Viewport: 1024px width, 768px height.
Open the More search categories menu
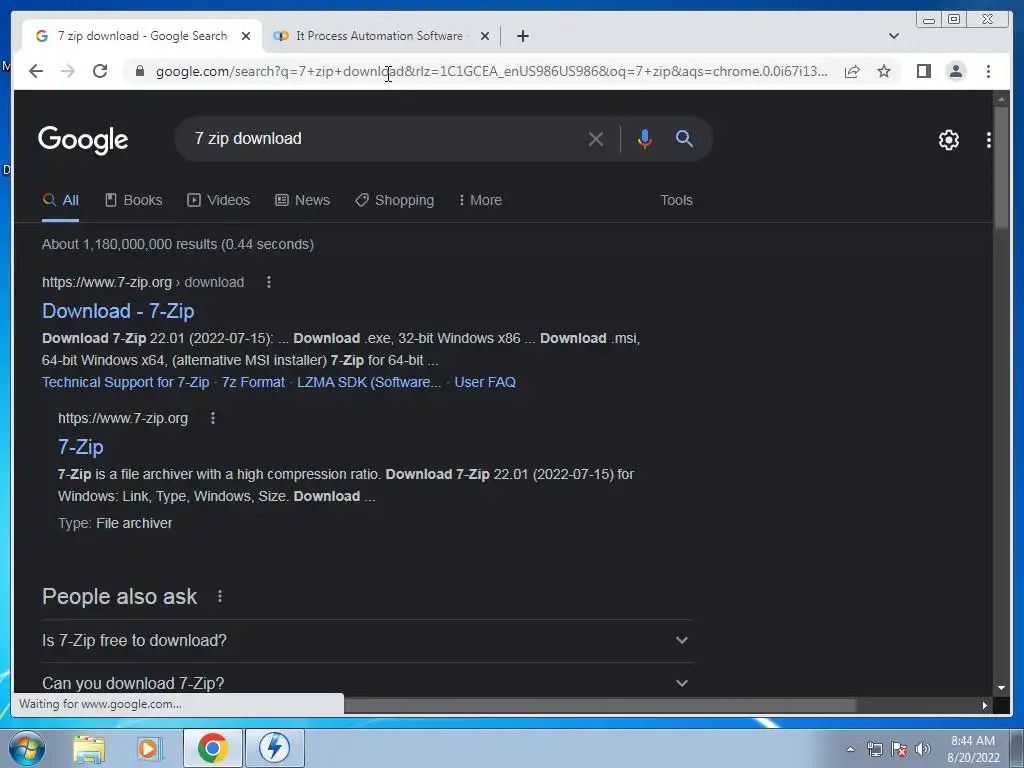pos(481,200)
